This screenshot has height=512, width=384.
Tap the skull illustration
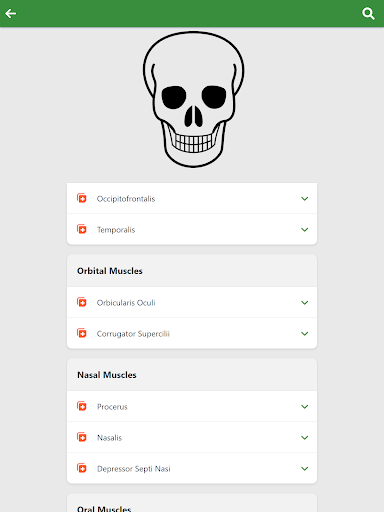coord(193,99)
